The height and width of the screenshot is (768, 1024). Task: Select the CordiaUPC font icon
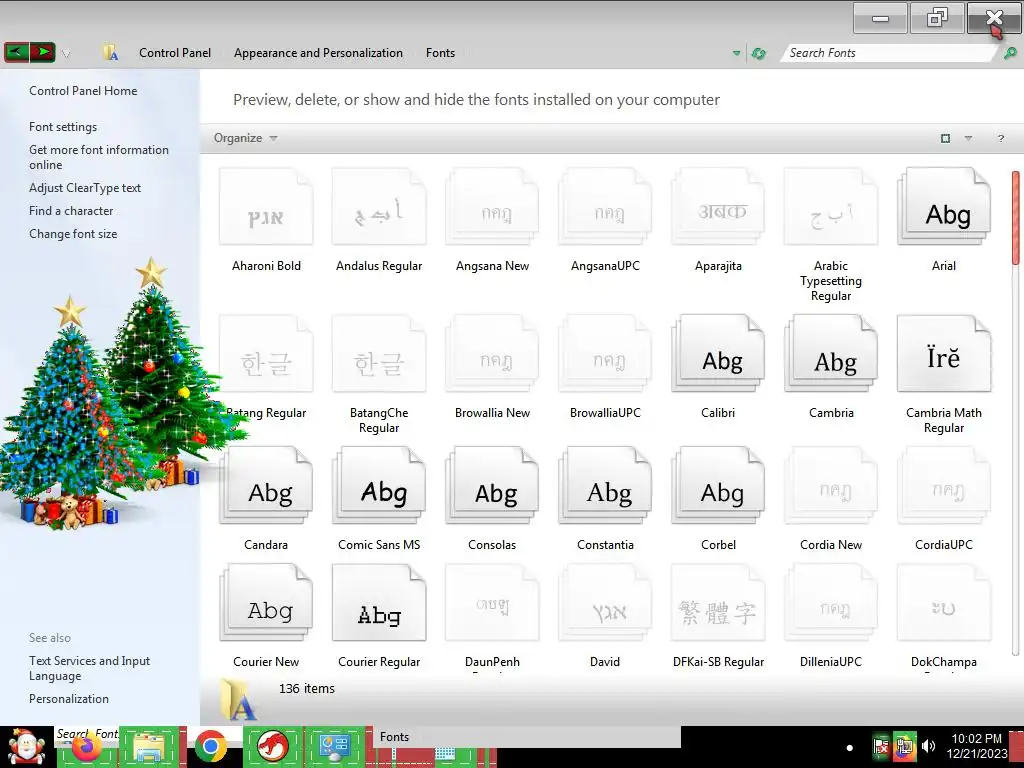coord(944,485)
